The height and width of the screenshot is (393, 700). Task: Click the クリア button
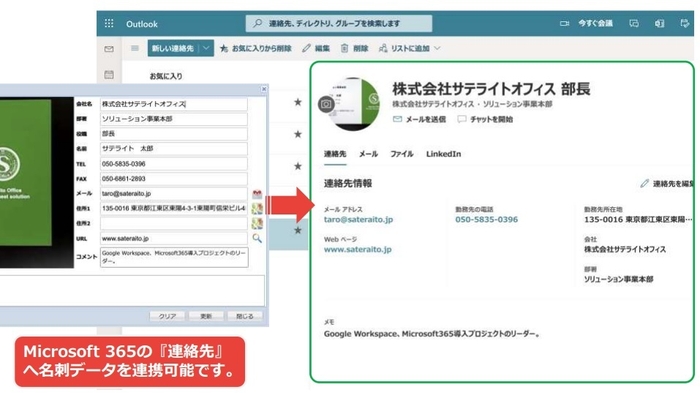[167, 316]
